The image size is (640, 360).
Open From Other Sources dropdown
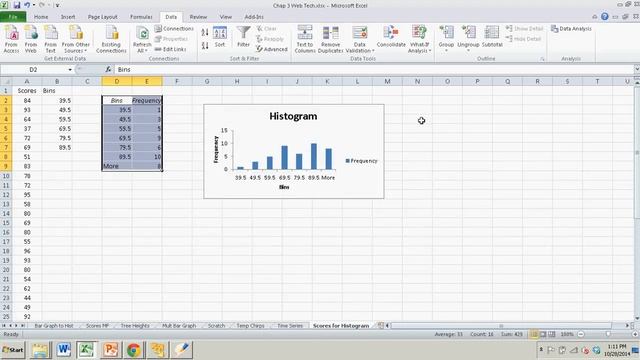coord(76,39)
